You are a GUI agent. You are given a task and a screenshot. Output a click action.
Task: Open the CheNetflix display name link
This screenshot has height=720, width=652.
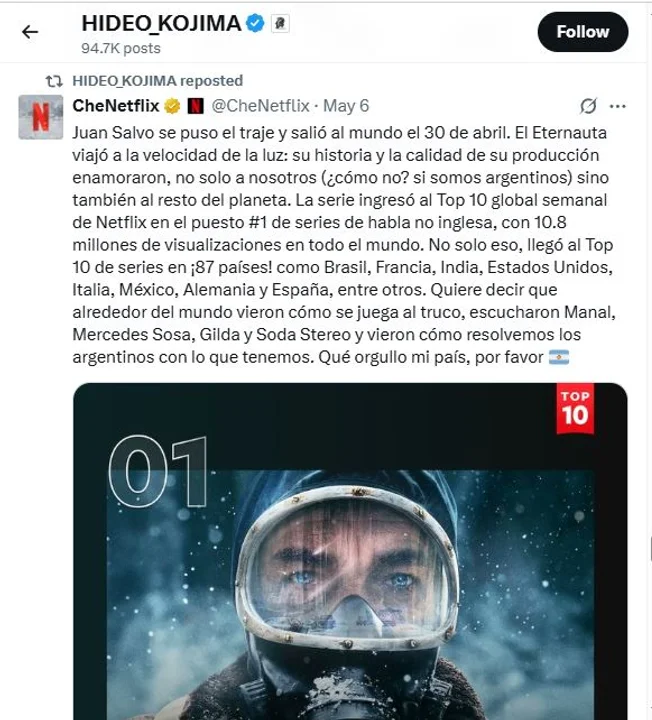[116, 106]
